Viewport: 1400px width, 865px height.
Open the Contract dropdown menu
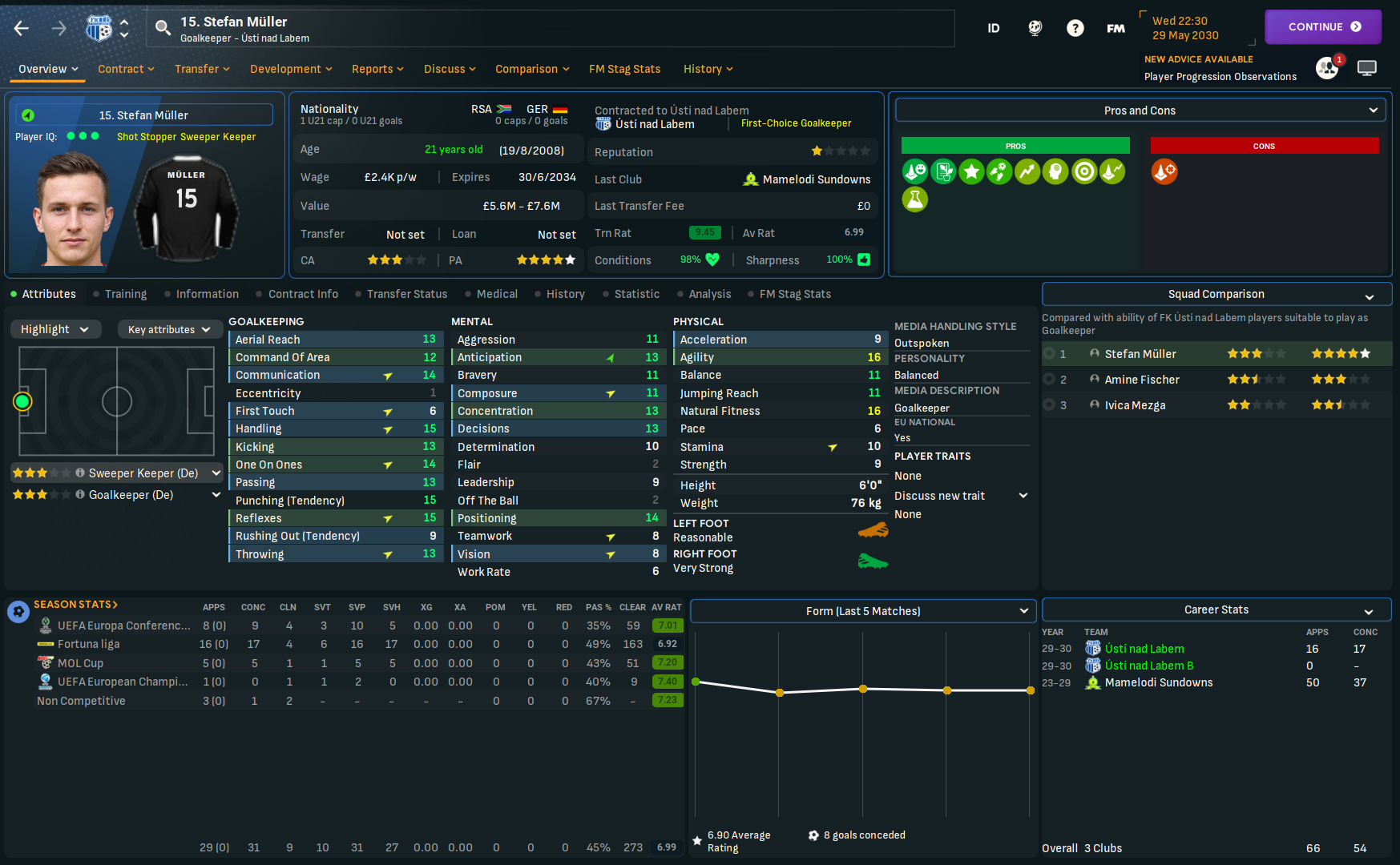126,69
